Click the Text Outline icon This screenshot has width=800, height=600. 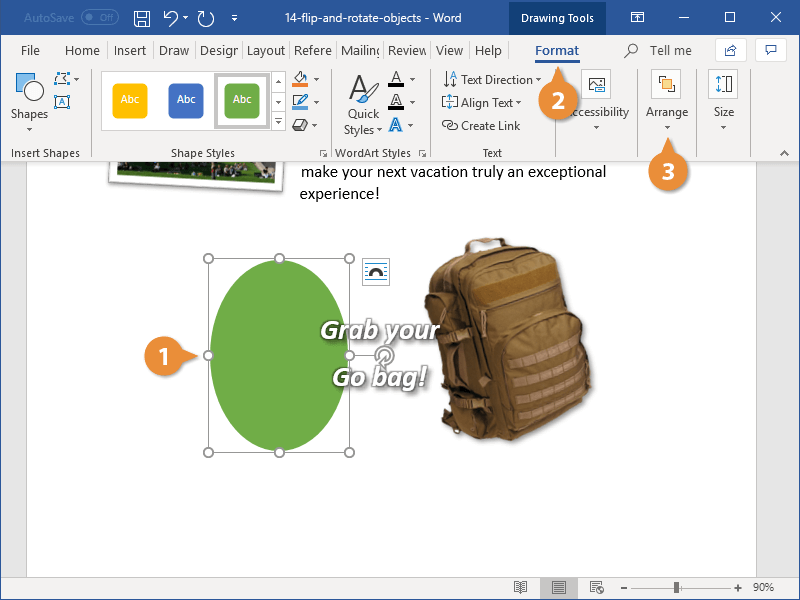(396, 102)
